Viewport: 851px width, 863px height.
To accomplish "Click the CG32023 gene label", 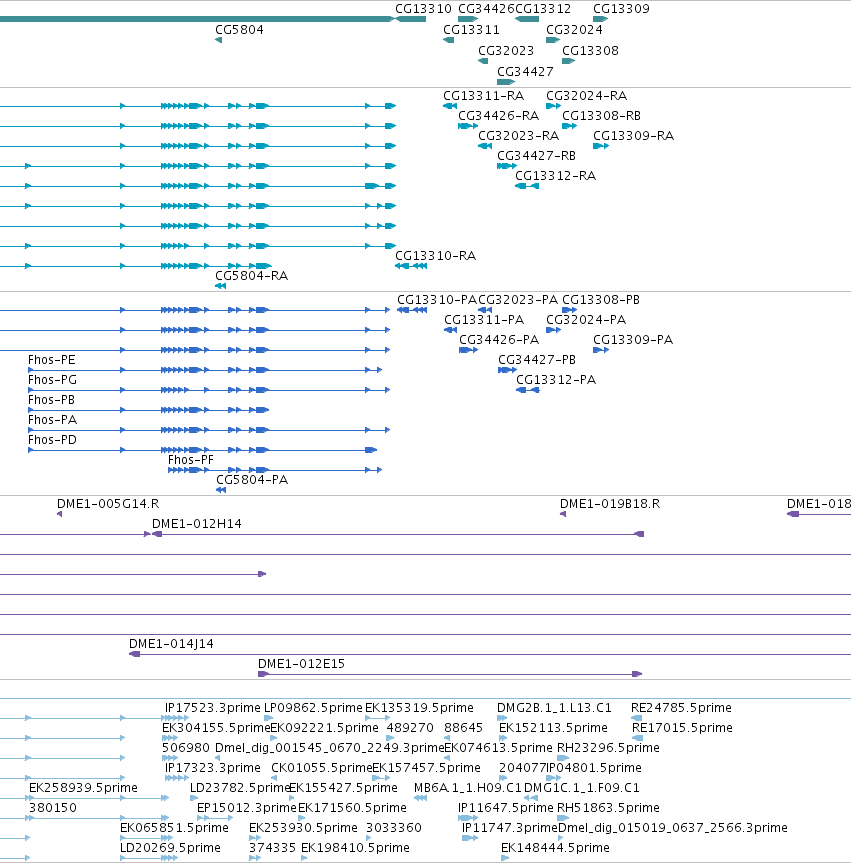I will [506, 51].
